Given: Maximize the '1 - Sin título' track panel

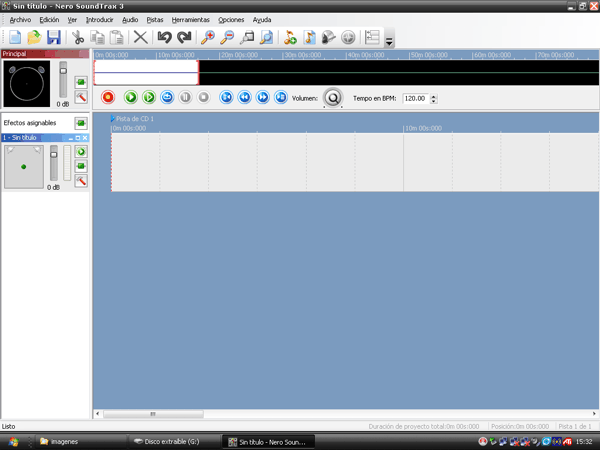Looking at the screenshot, I should (78, 138).
